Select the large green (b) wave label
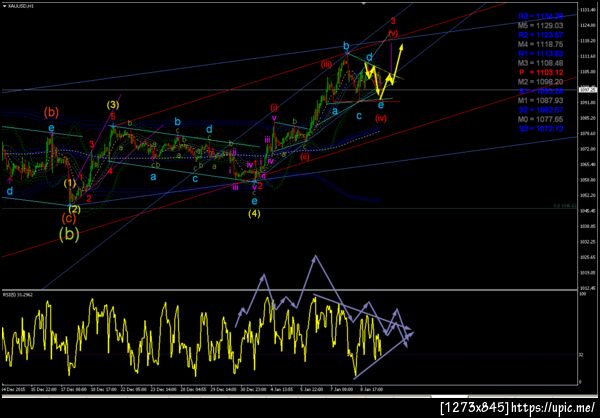Viewport: 600px width, 418px height. (69, 235)
